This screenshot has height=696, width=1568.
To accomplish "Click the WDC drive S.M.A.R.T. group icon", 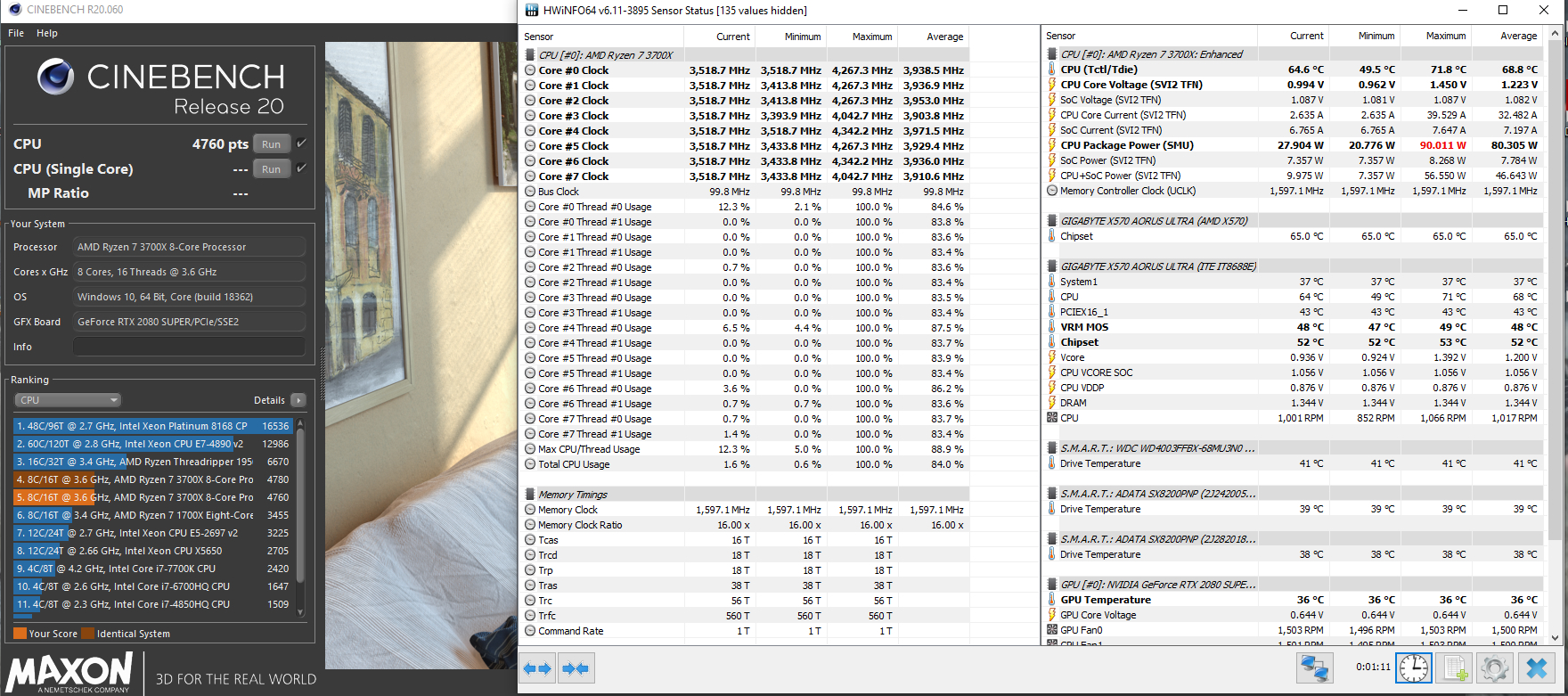I will [x=1052, y=448].
